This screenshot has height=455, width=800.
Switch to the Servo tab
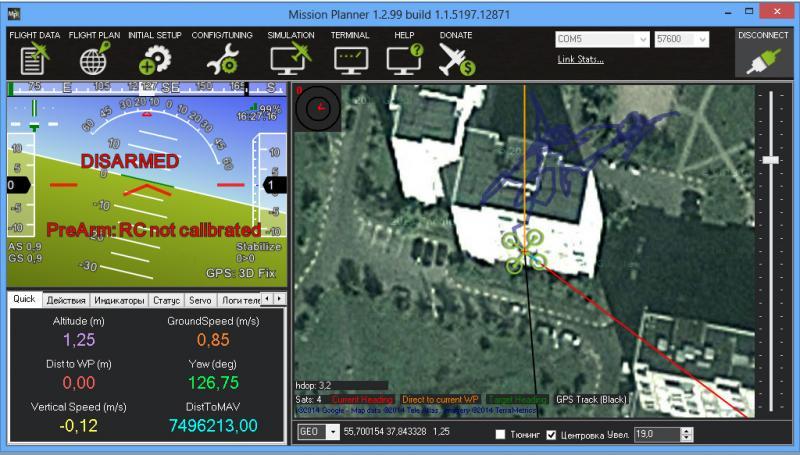(200, 300)
